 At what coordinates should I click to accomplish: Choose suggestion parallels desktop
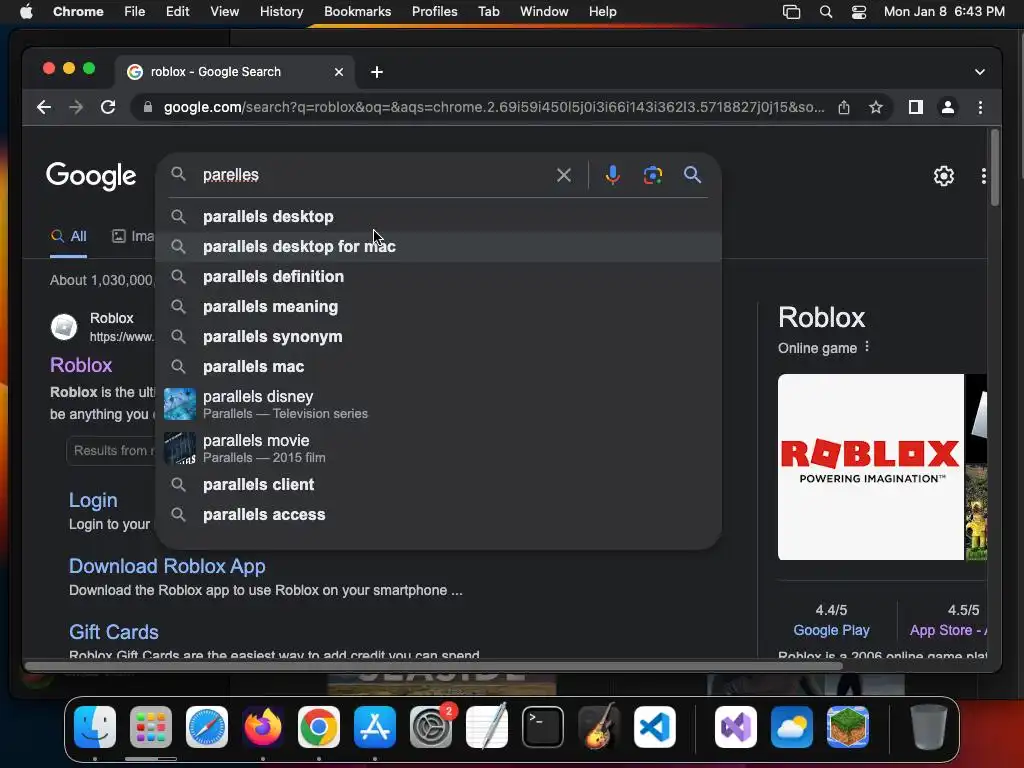tap(438, 216)
